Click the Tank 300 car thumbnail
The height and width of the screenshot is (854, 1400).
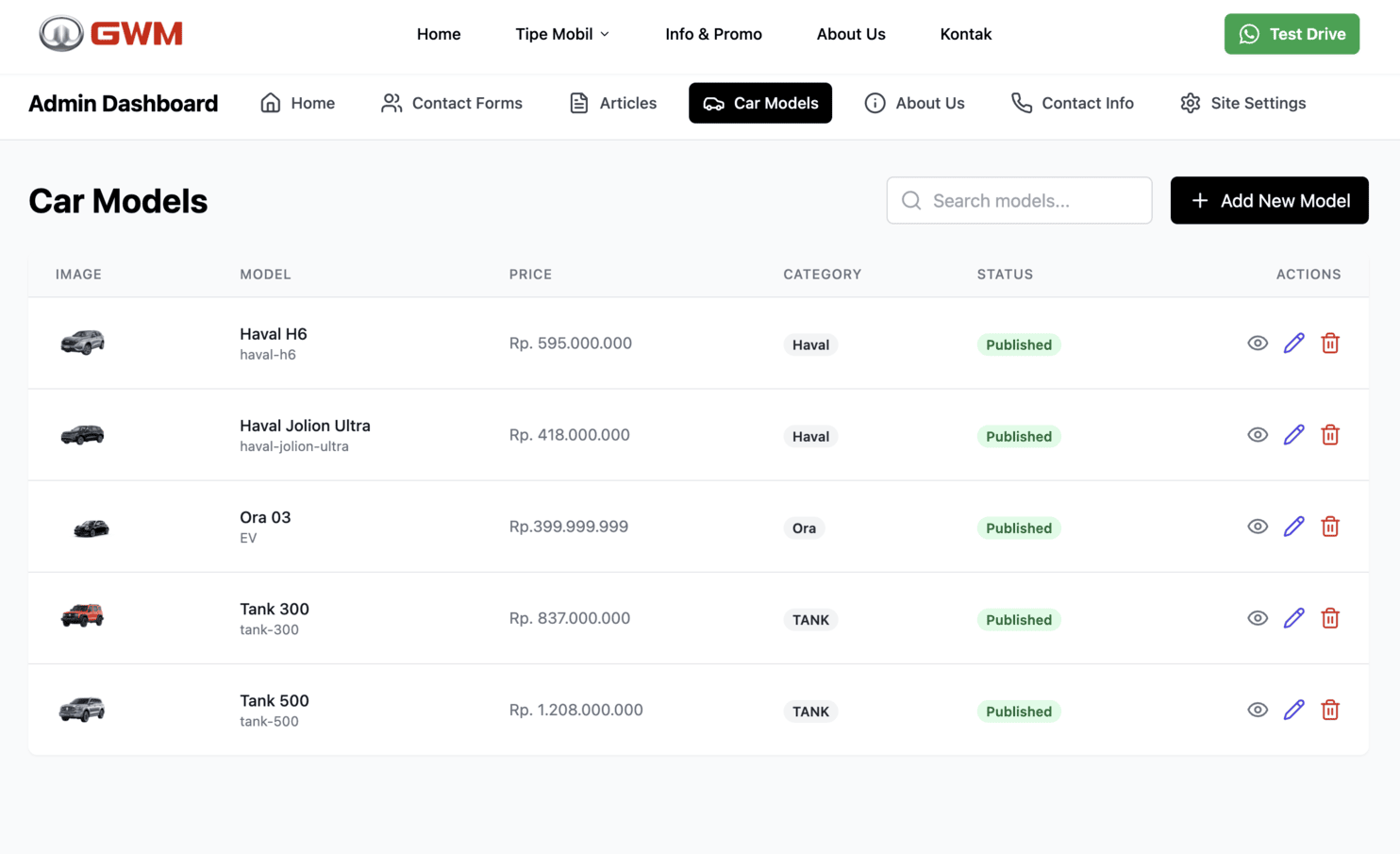click(82, 616)
